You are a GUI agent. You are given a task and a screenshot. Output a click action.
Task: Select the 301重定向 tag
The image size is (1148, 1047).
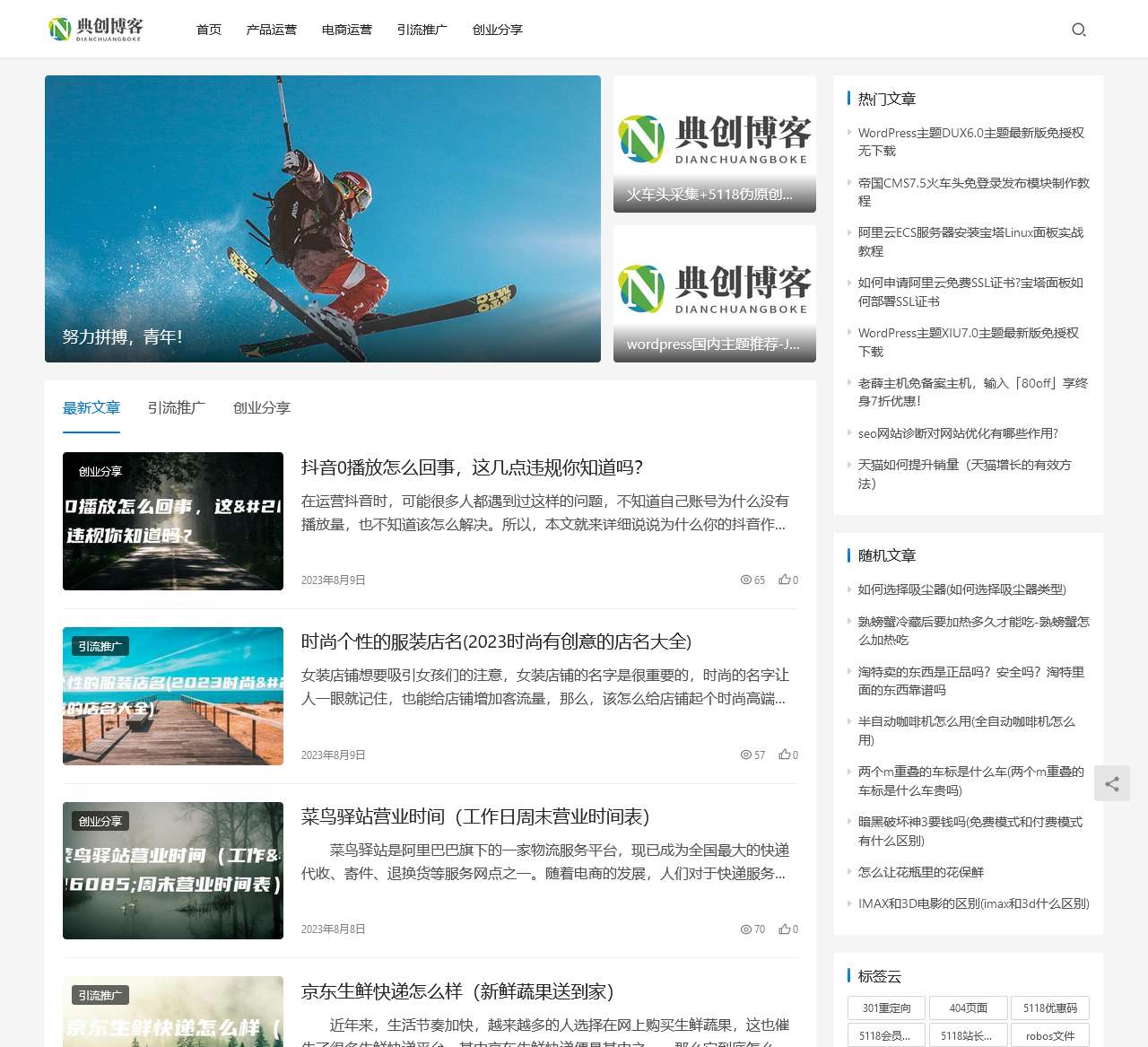886,1008
